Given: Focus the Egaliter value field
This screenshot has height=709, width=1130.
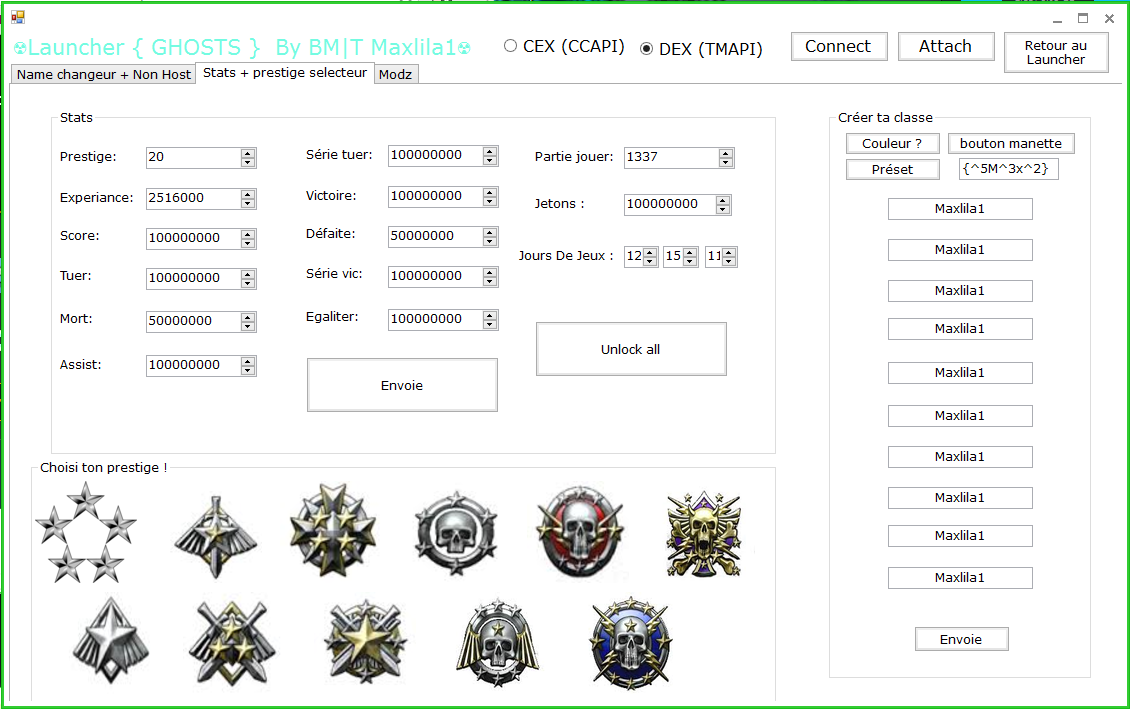Looking at the screenshot, I should click(x=436, y=319).
